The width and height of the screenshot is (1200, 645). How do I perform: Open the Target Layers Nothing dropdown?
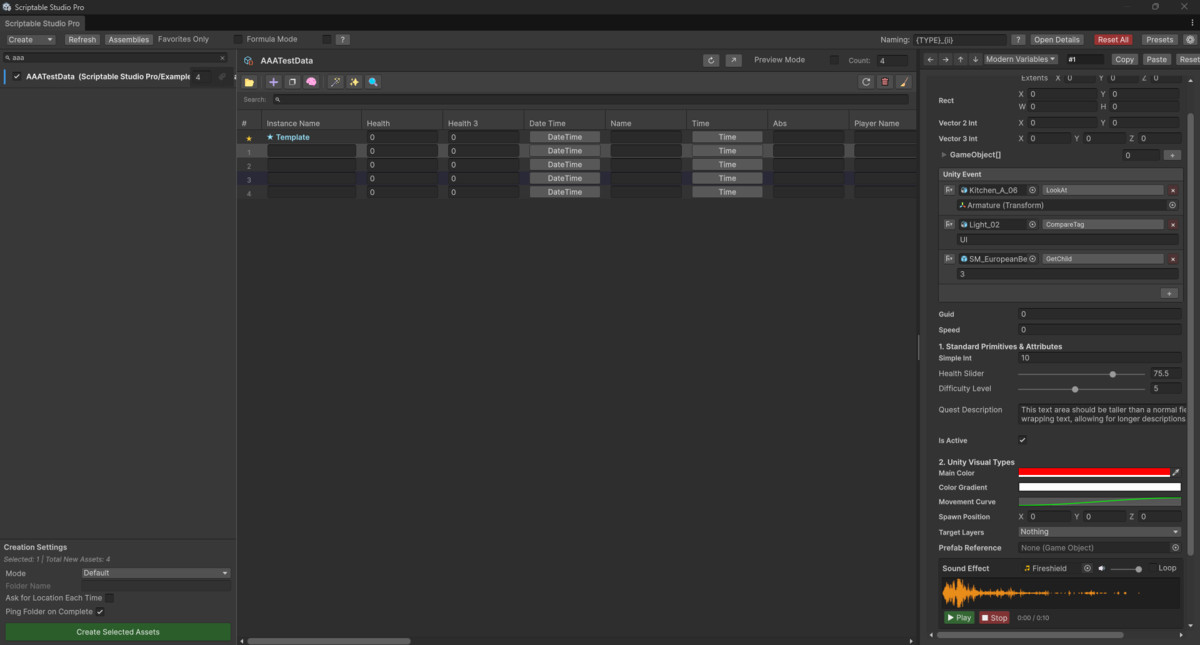pos(1099,532)
